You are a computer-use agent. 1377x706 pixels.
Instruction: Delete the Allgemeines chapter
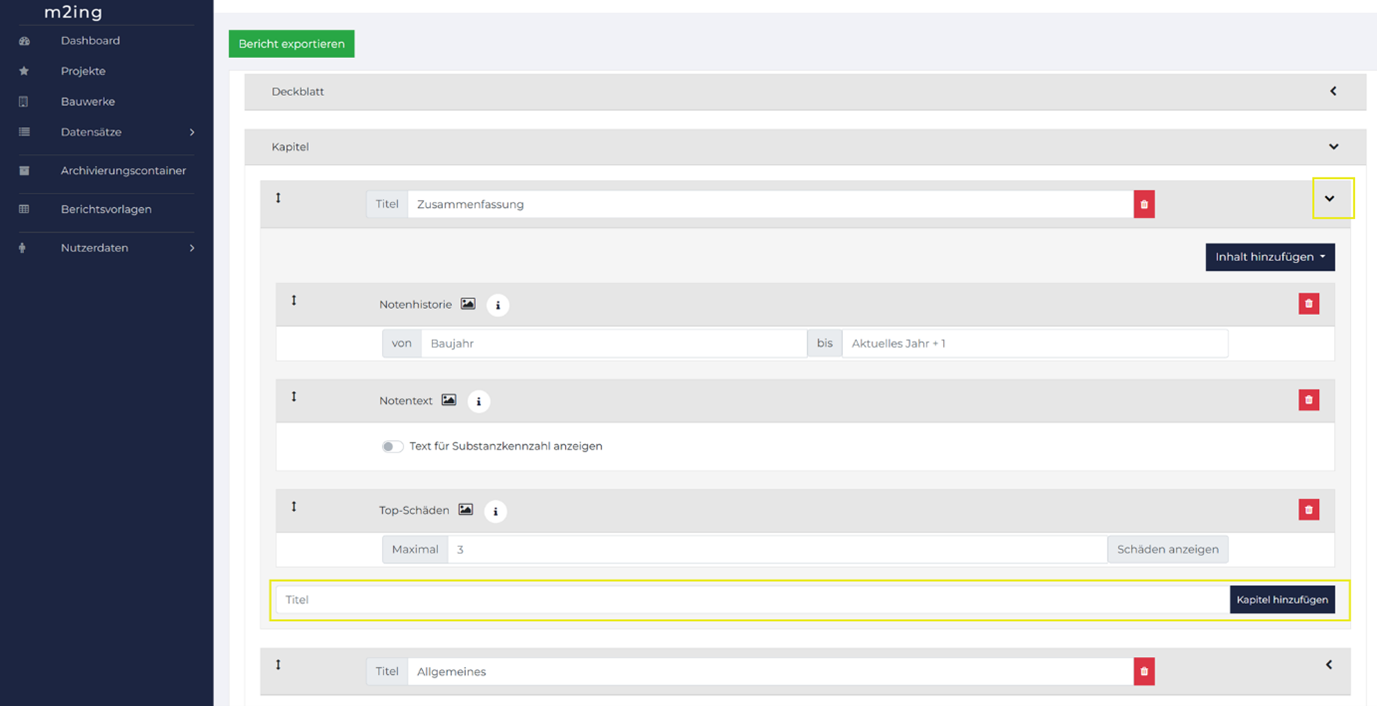1144,672
